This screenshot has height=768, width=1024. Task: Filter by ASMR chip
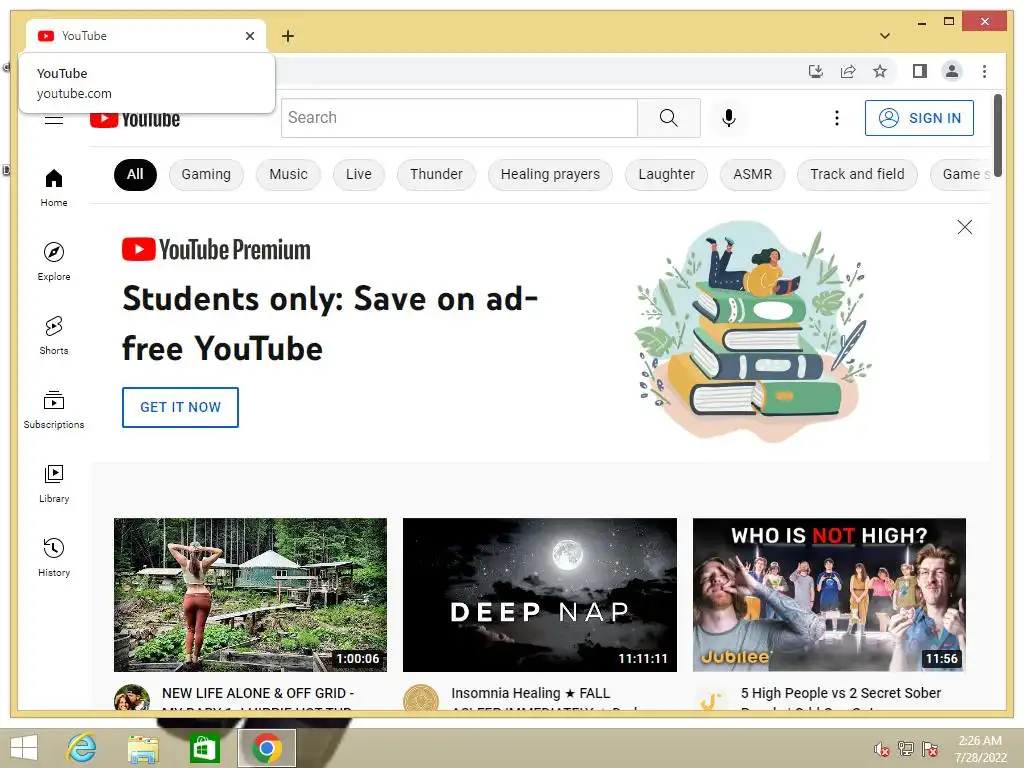click(x=752, y=174)
